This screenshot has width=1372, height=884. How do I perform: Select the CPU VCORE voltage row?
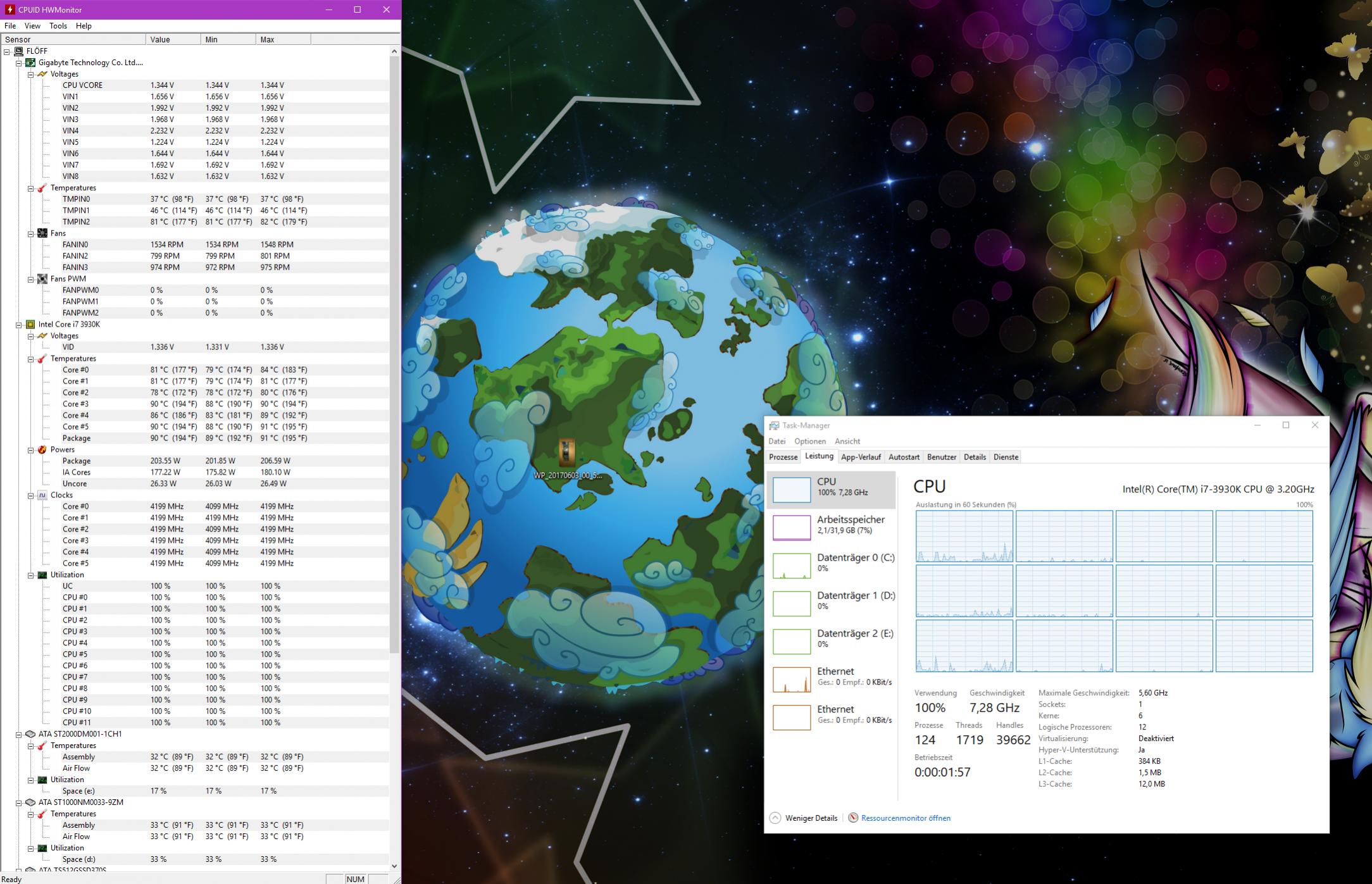(x=194, y=85)
